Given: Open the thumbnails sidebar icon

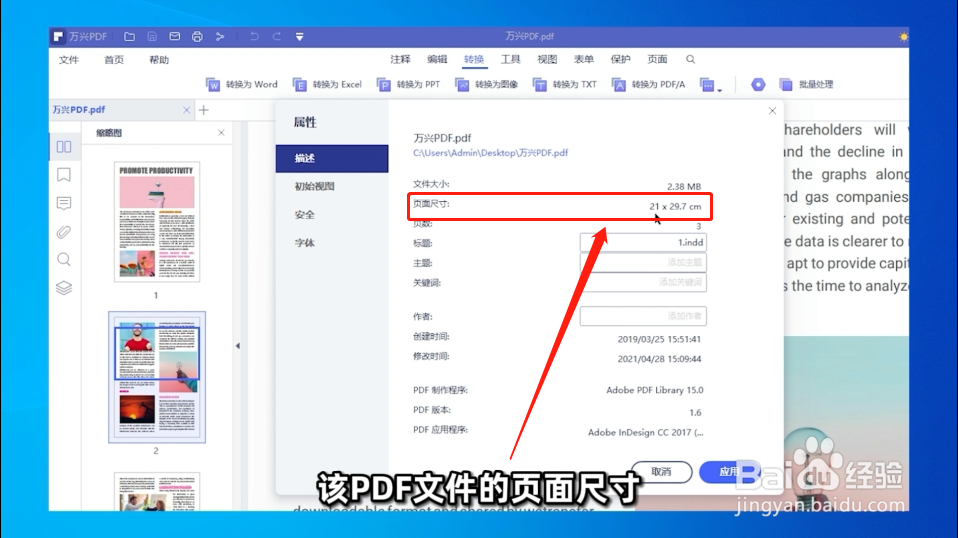Looking at the screenshot, I should point(64,147).
